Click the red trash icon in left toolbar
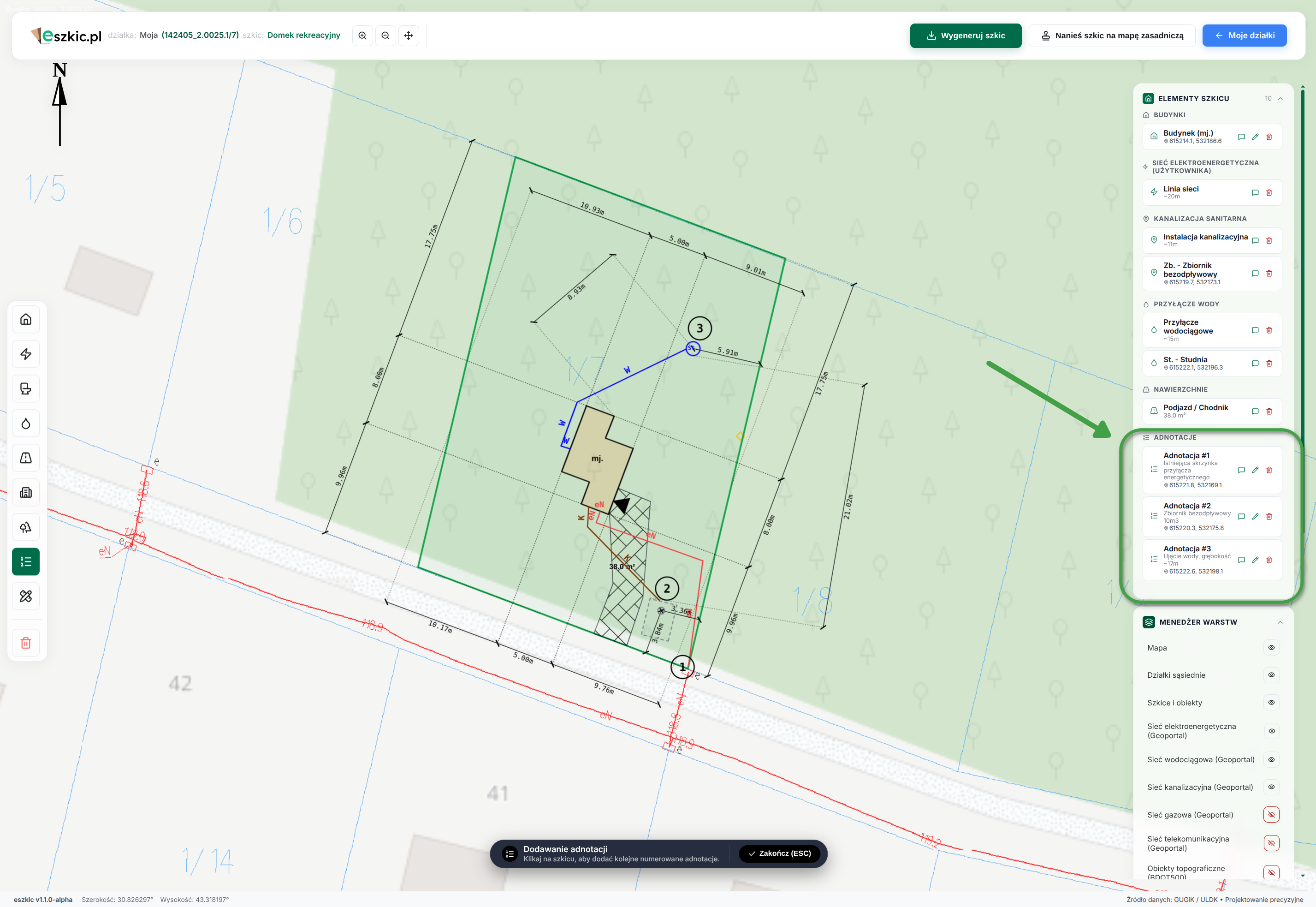This screenshot has width=1316, height=907. tap(25, 643)
